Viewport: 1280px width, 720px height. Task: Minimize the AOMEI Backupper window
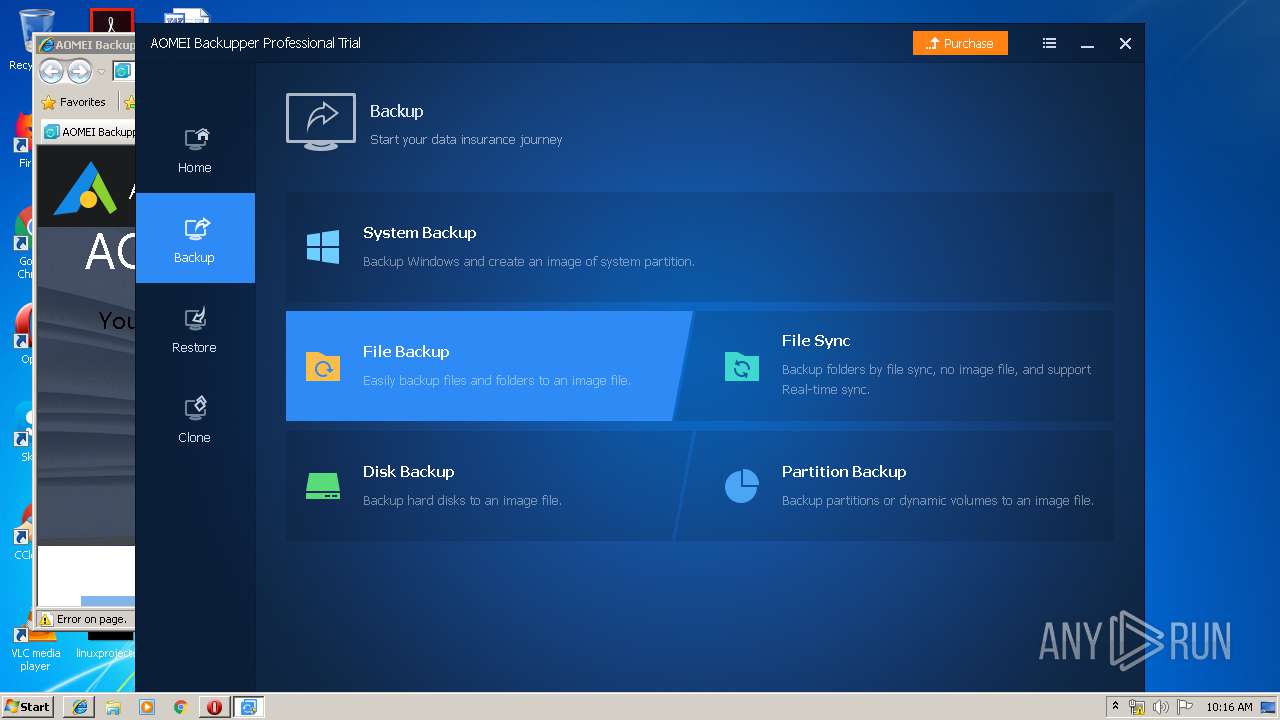click(x=1087, y=44)
